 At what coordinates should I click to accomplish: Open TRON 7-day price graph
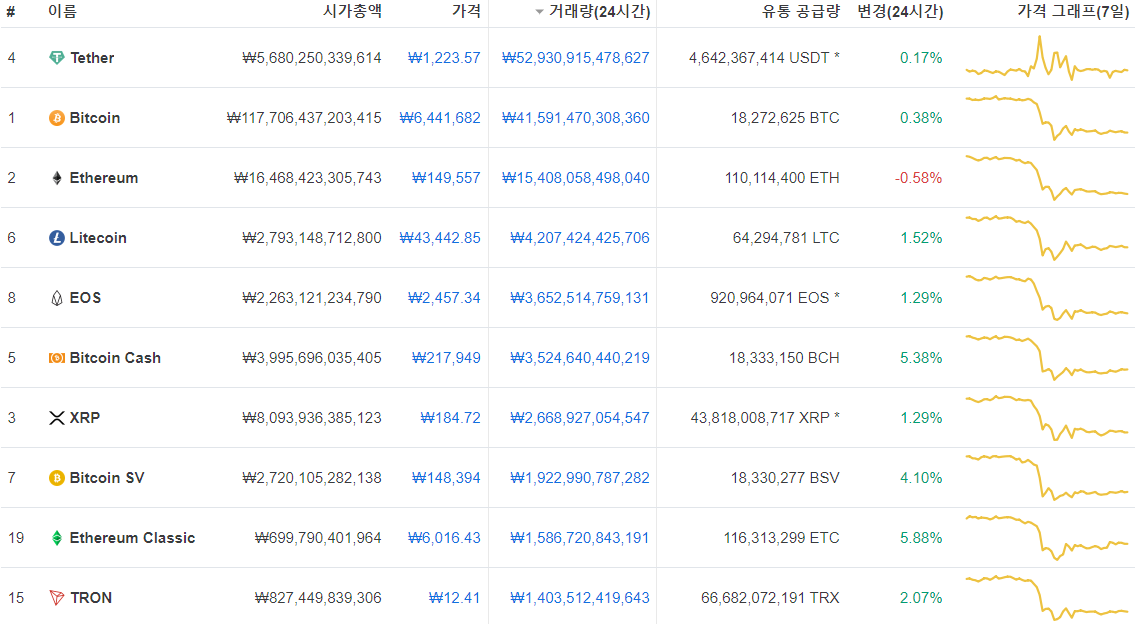1047,598
